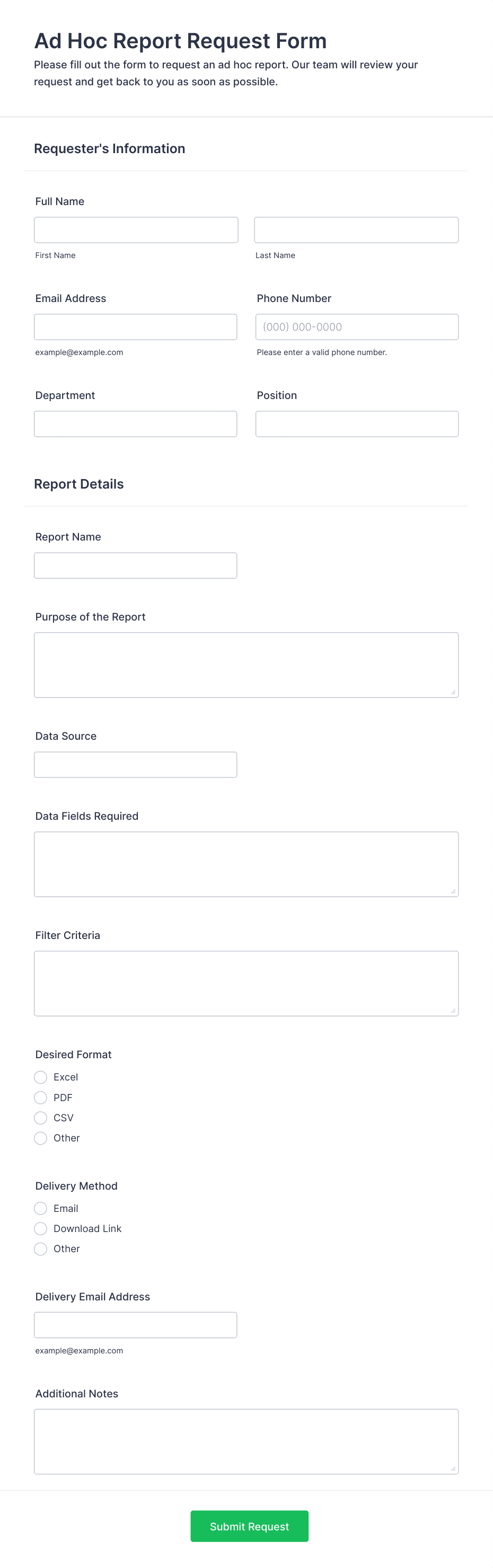Click the Filter Criteria textarea
Image resolution: width=493 pixels, height=1568 pixels.
[247, 983]
